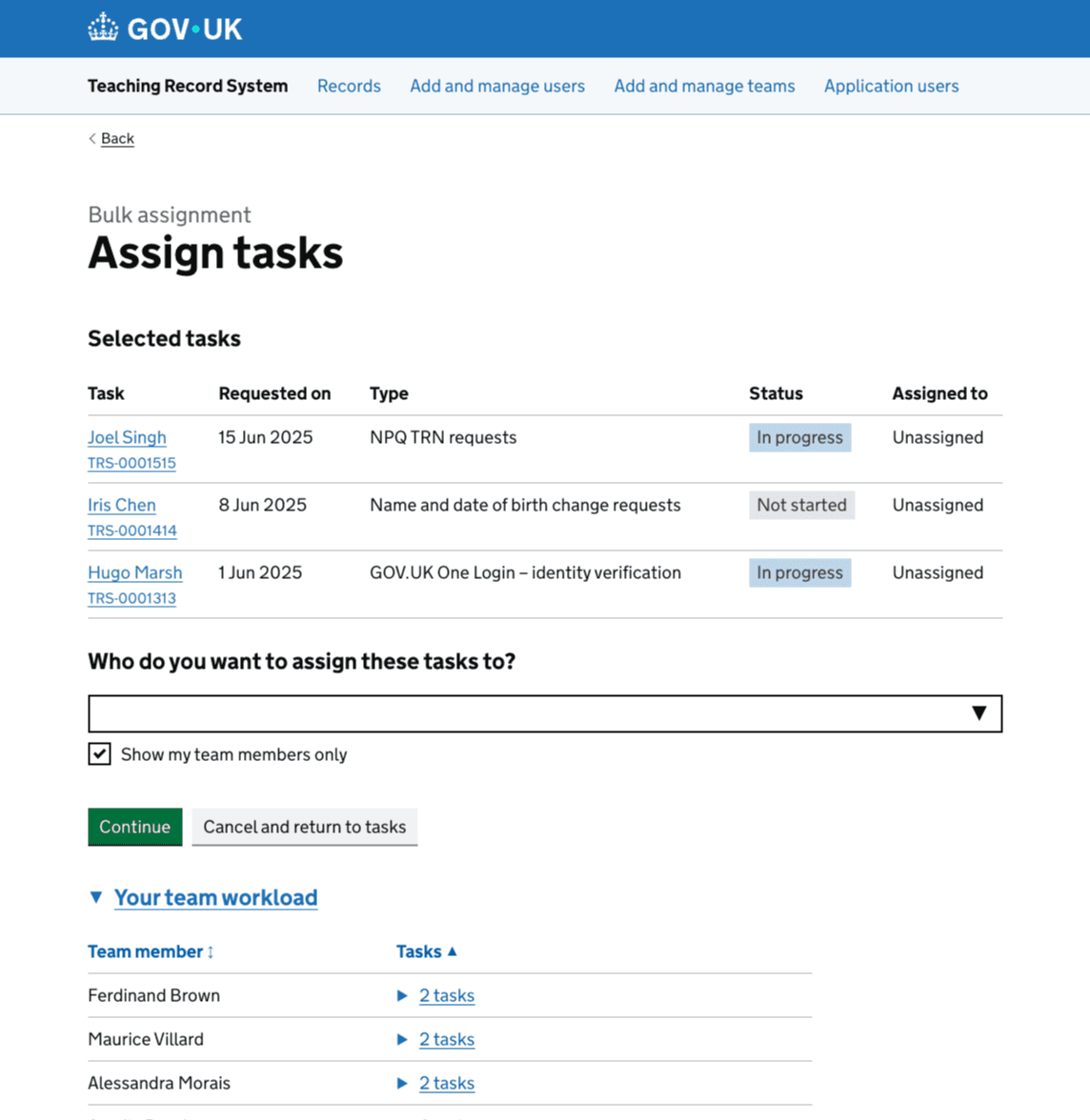Click the Alessandra Morais team member name

pos(159,1083)
